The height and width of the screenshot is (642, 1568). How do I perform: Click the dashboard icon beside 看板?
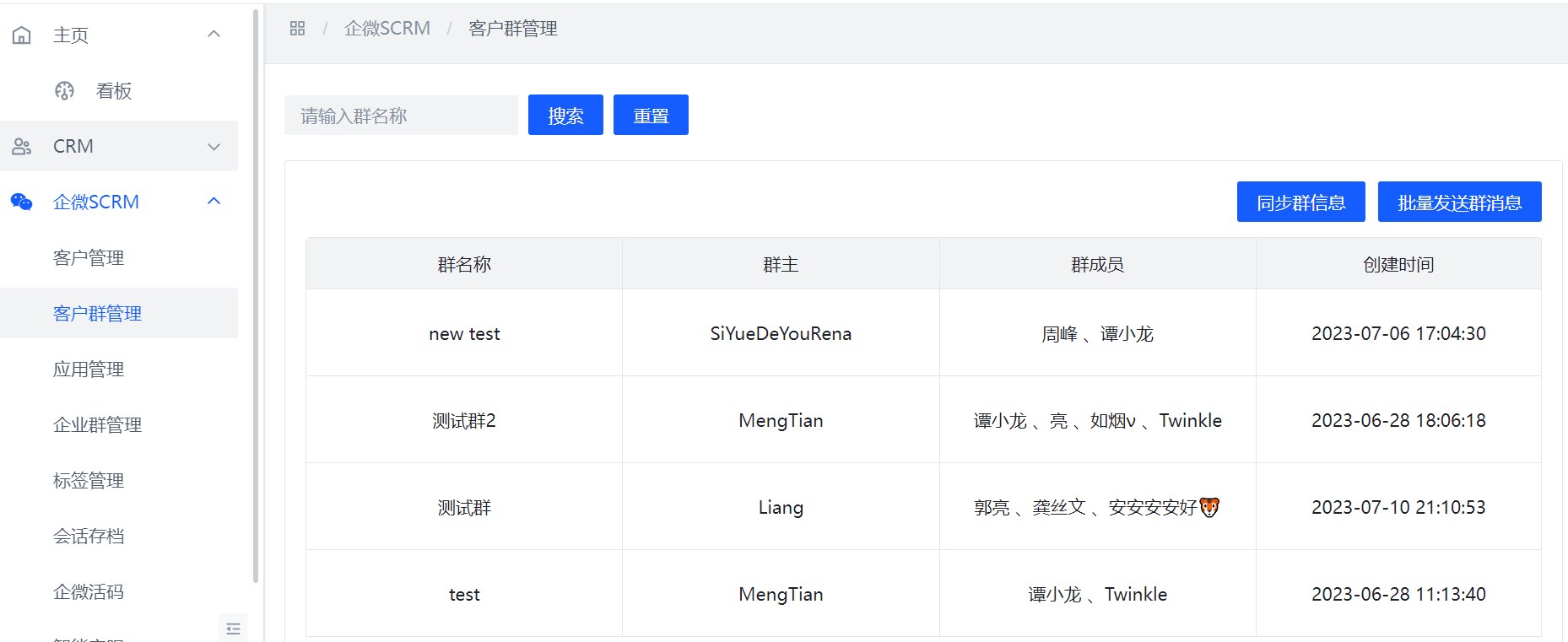(64, 90)
